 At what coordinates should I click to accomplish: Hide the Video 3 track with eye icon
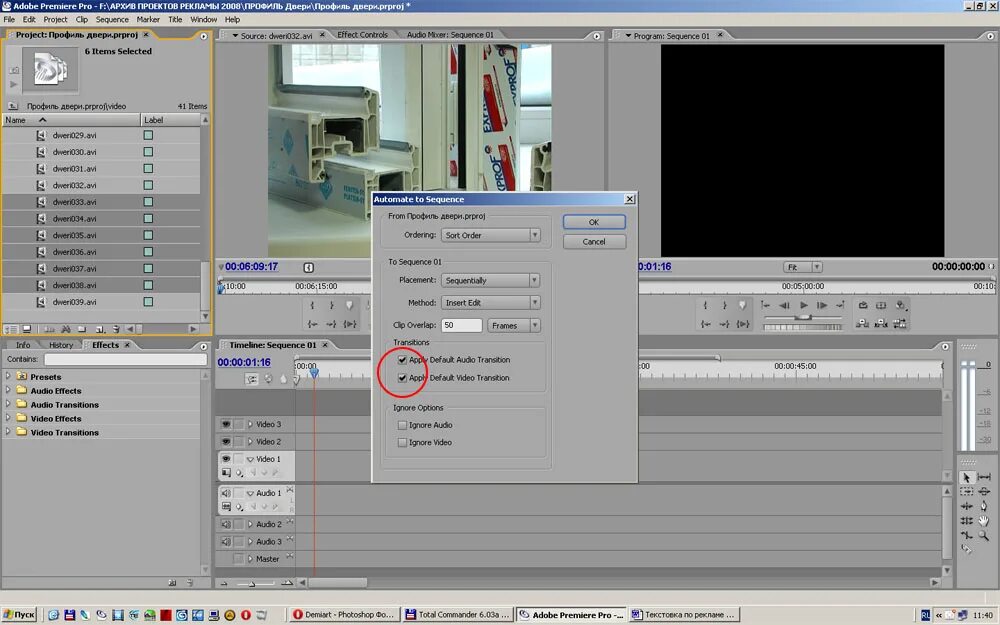(226, 424)
